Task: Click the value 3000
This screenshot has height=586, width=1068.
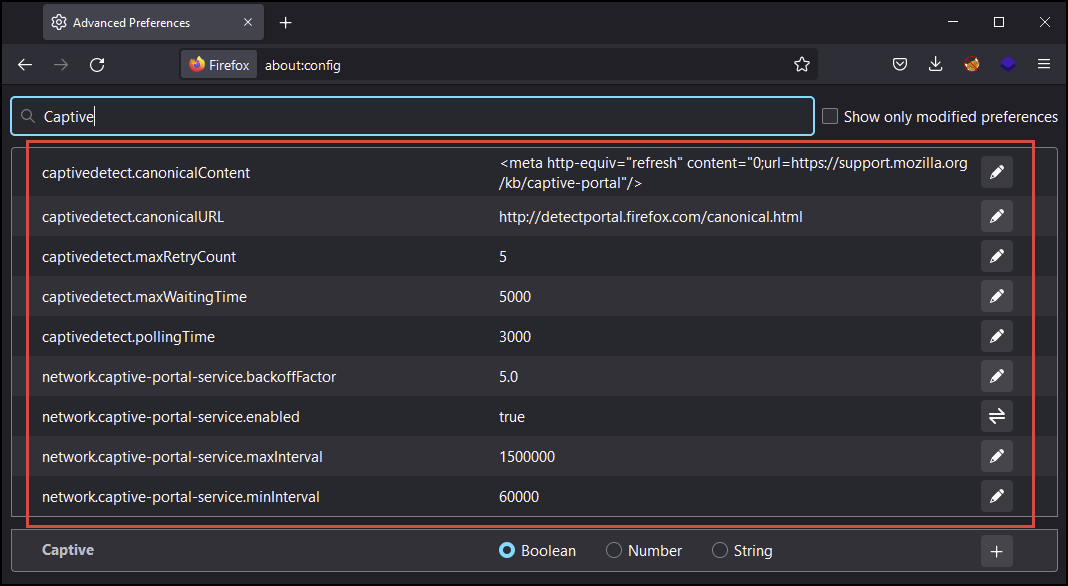Action: [514, 337]
